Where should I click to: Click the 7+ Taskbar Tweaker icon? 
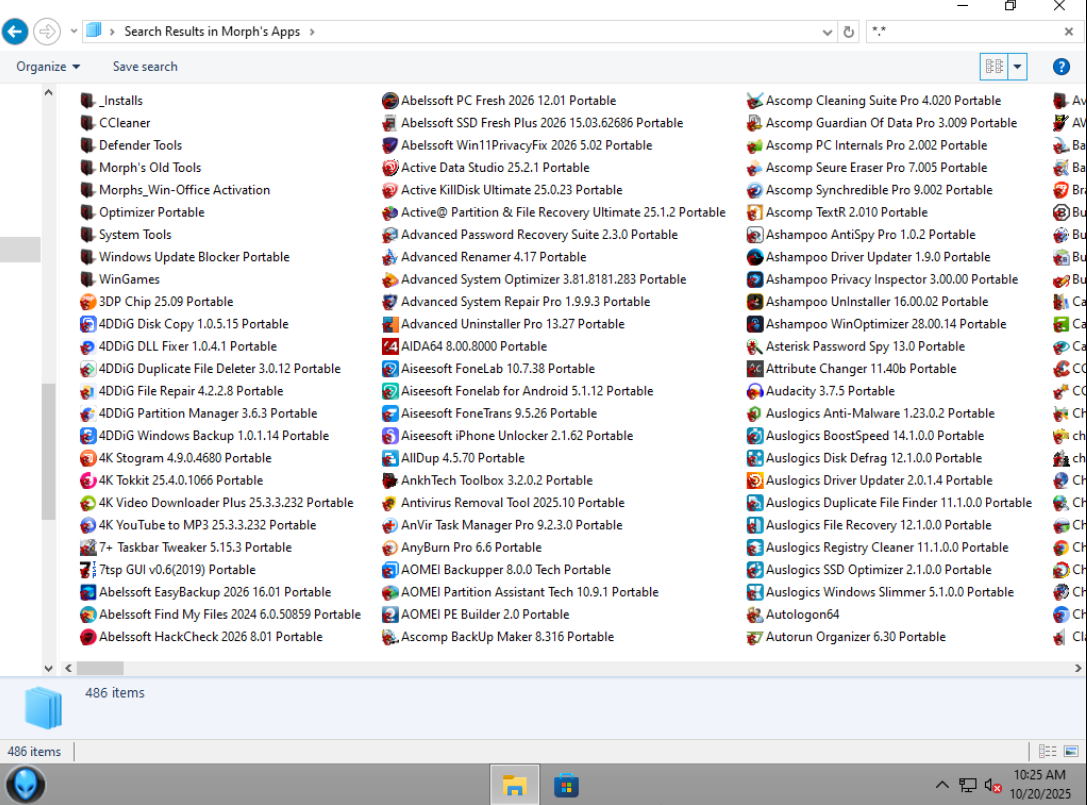[x=87, y=548]
